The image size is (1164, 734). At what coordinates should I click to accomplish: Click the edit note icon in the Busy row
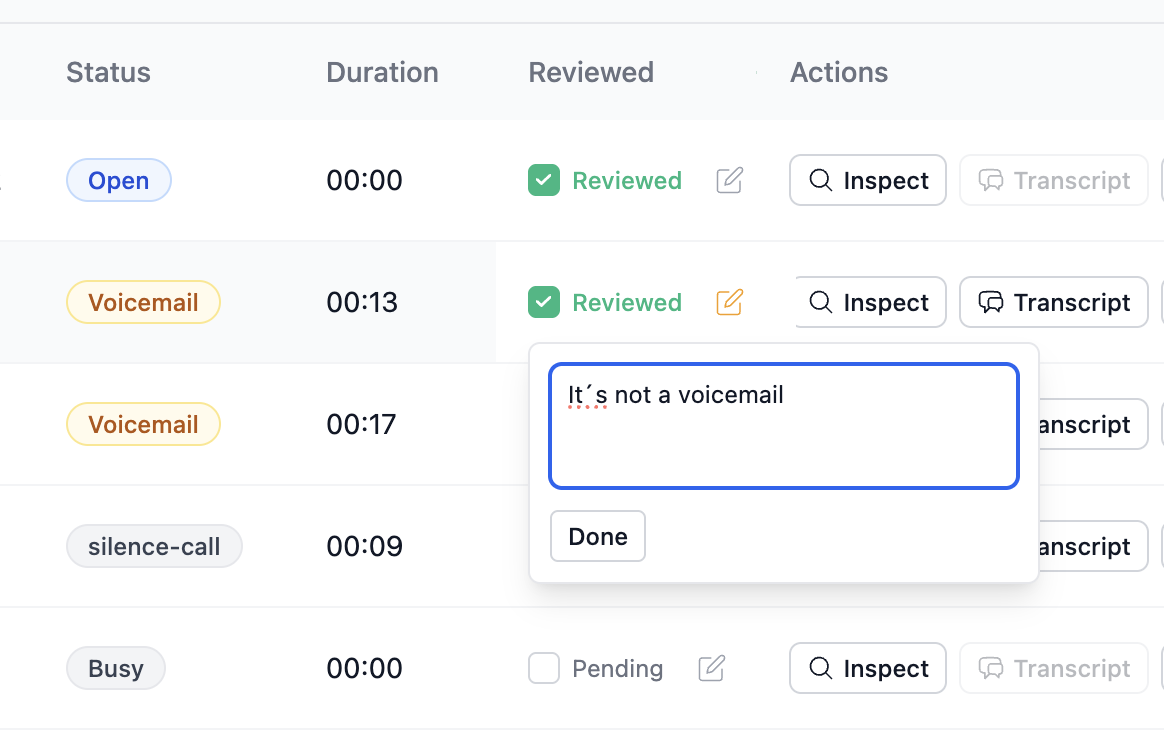(x=712, y=668)
